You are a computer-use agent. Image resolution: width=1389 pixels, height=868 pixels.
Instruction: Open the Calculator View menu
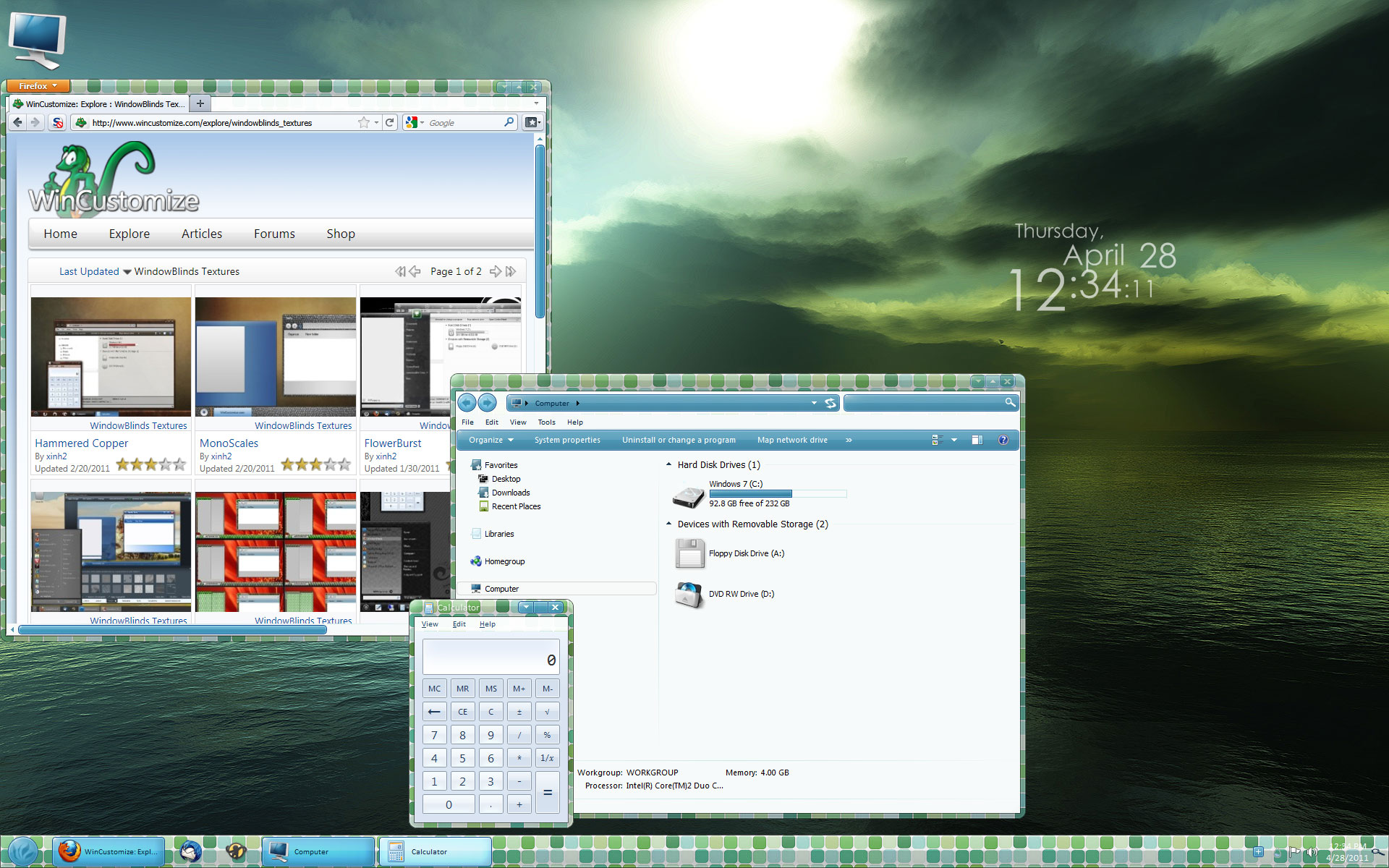tap(430, 624)
